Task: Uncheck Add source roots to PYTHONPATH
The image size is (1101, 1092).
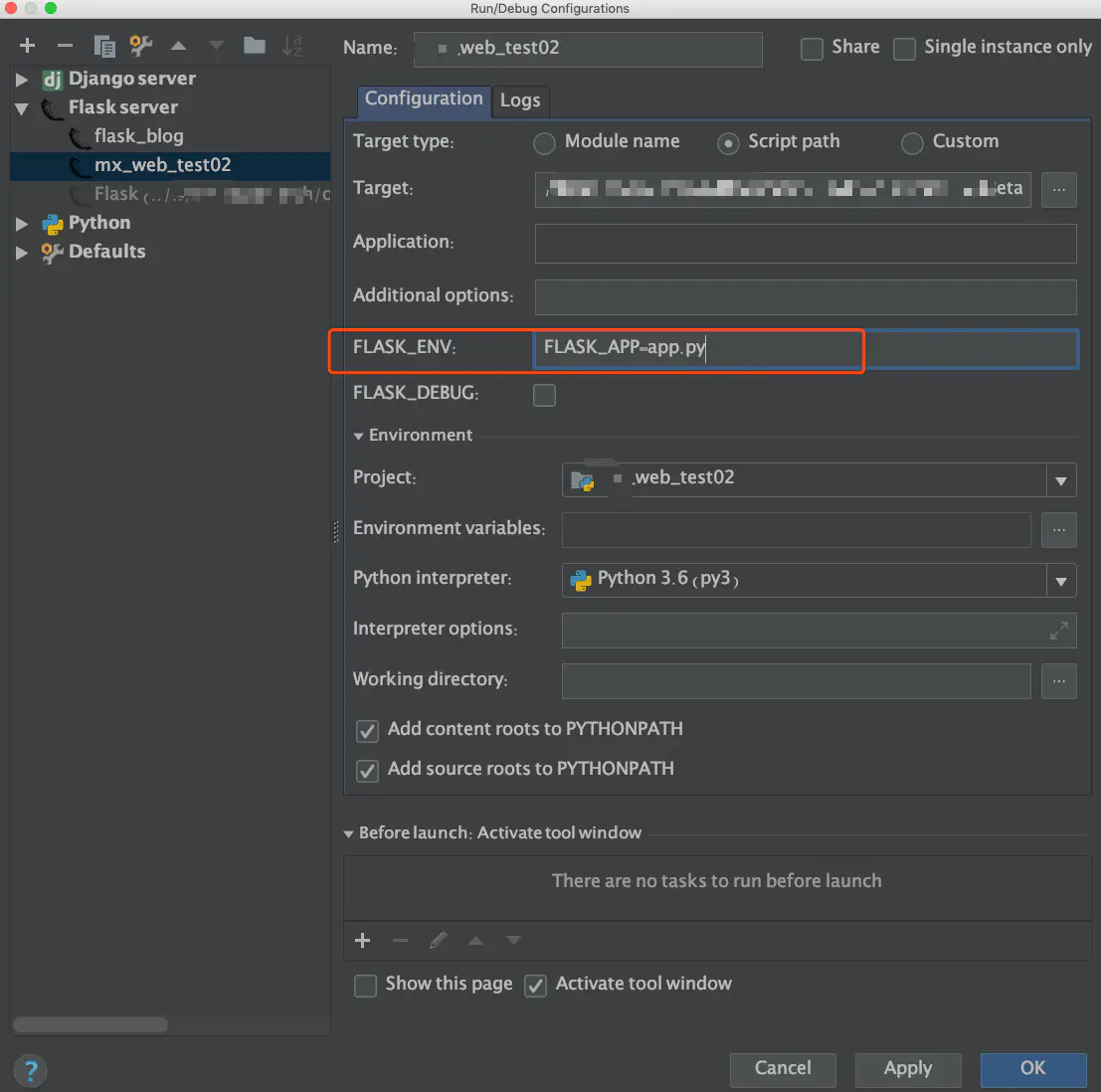Action: click(367, 771)
